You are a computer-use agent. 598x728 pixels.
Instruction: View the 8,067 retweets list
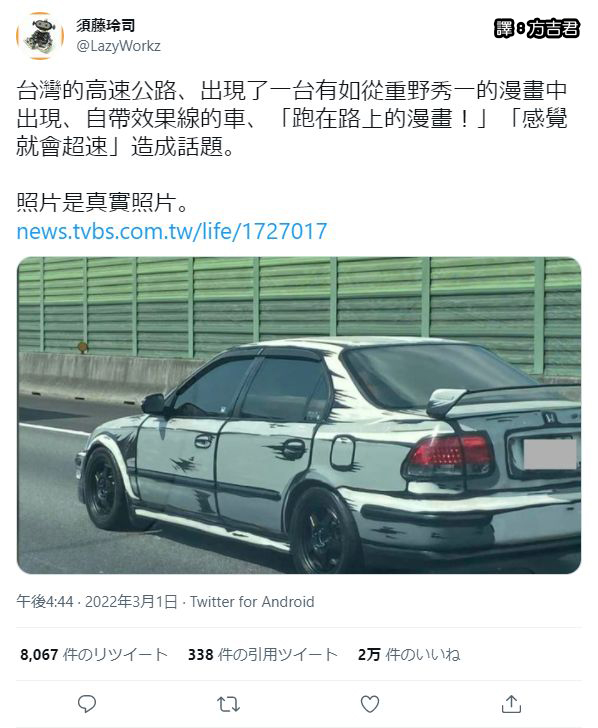94,655
